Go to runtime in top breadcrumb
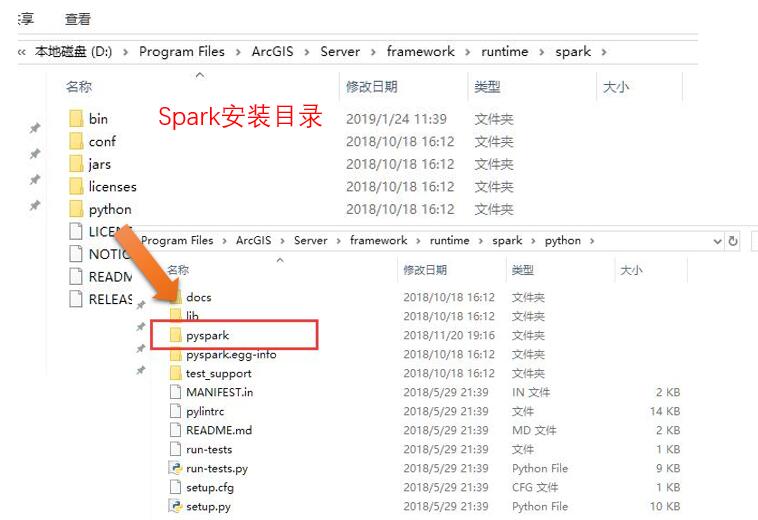This screenshot has width=758, height=520. [x=505, y=51]
